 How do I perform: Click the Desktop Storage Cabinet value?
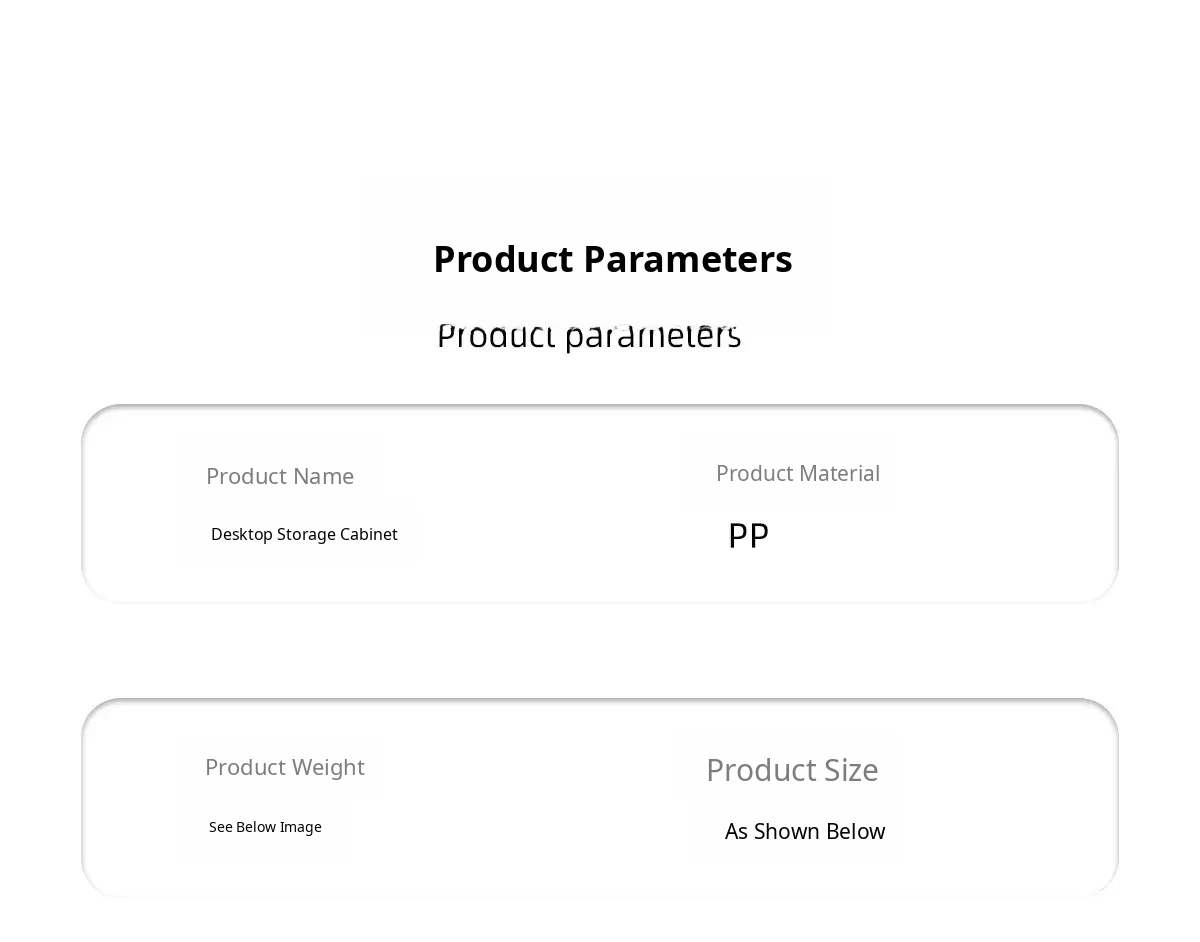(304, 534)
